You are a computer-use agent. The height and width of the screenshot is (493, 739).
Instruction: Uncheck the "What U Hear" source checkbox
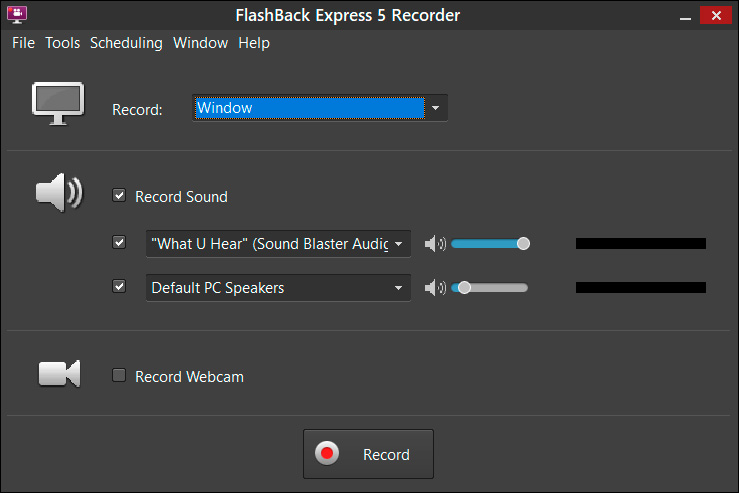[x=120, y=243]
